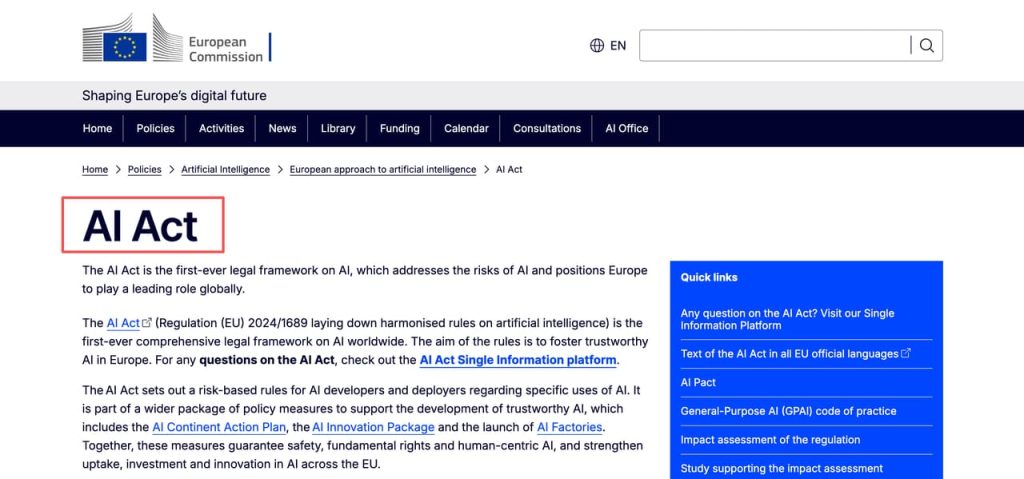Click external-link icon beside EU official languages

pos(906,353)
